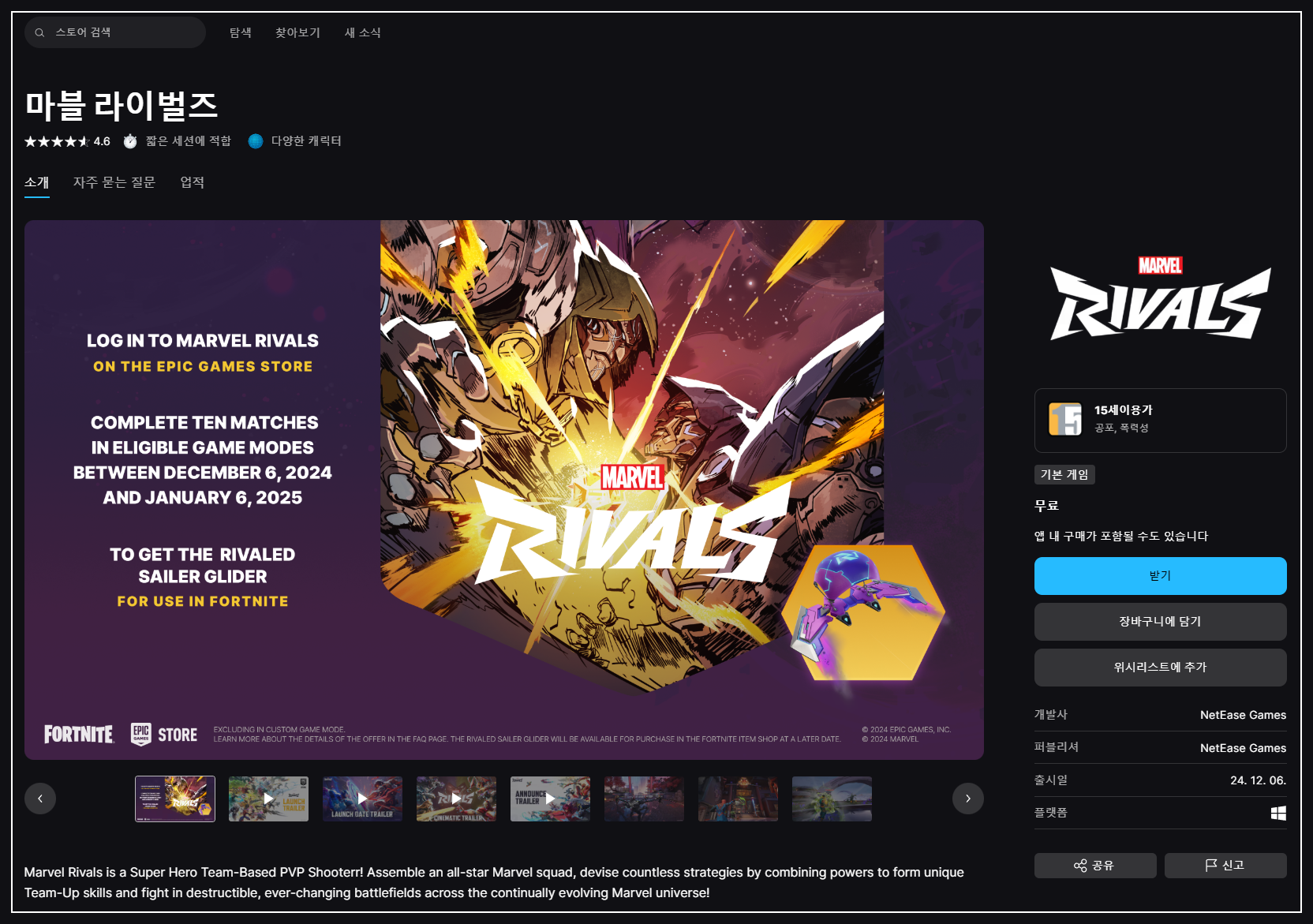Click the game description paragraph
Image resolution: width=1313 pixels, height=924 pixels.
[x=494, y=882]
